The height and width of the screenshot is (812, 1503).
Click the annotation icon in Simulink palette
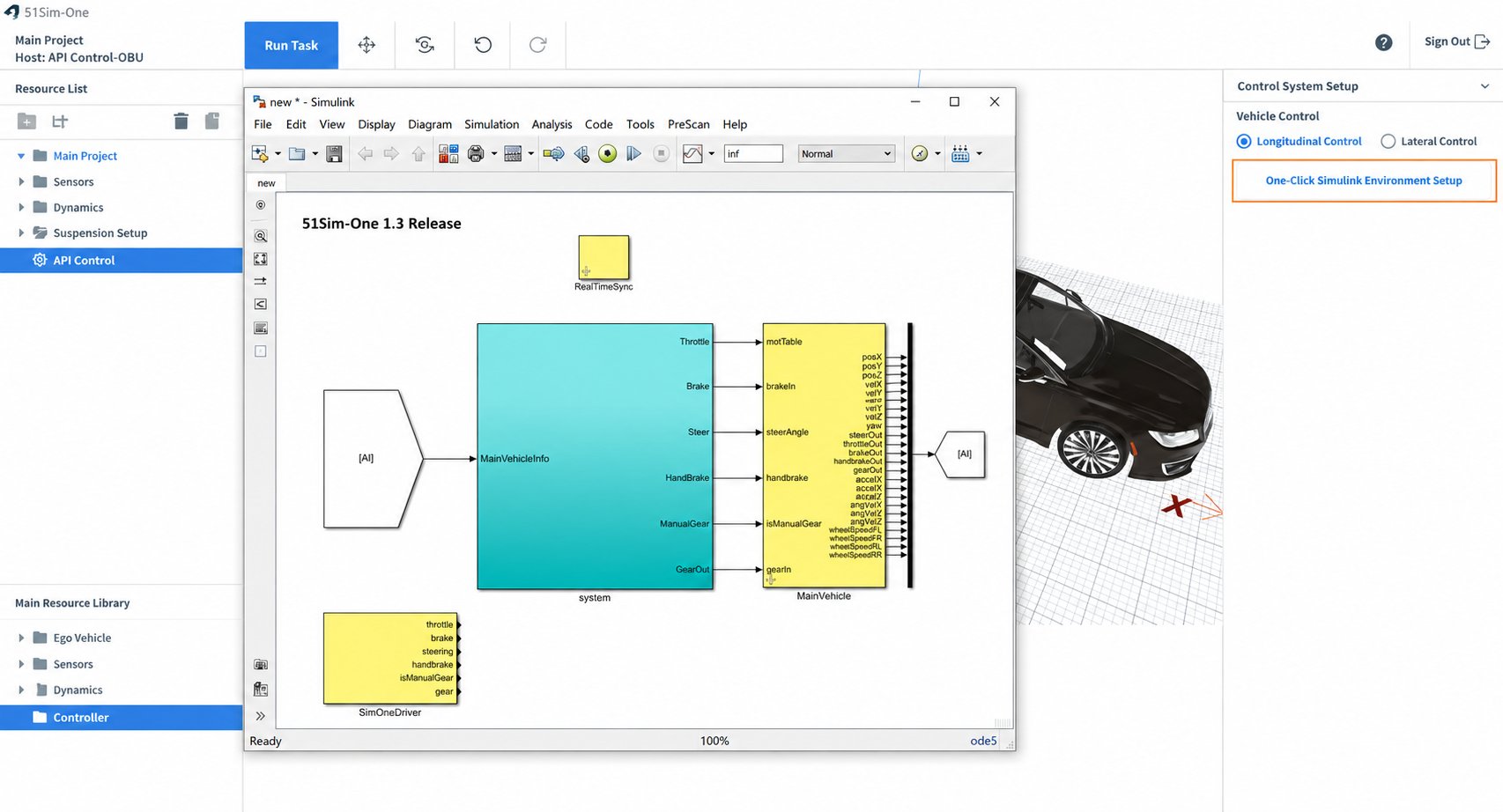click(x=261, y=305)
